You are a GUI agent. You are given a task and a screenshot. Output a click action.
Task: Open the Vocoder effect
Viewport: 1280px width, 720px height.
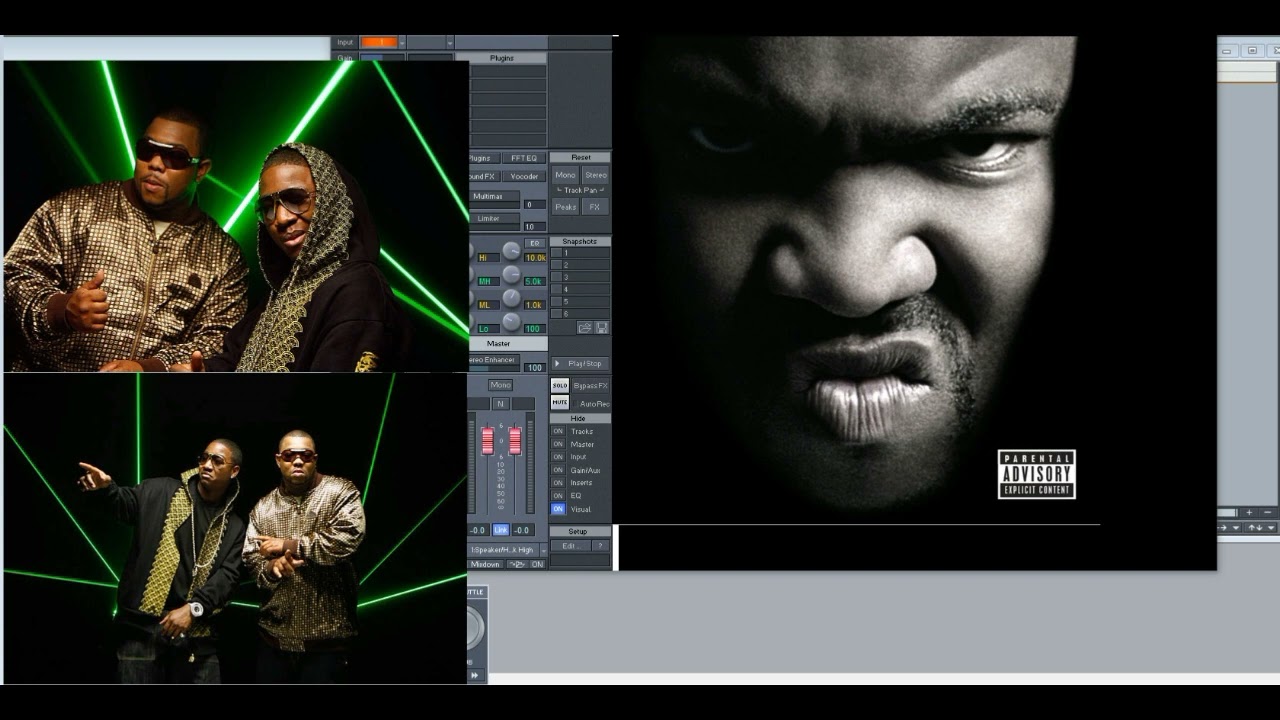click(x=524, y=176)
